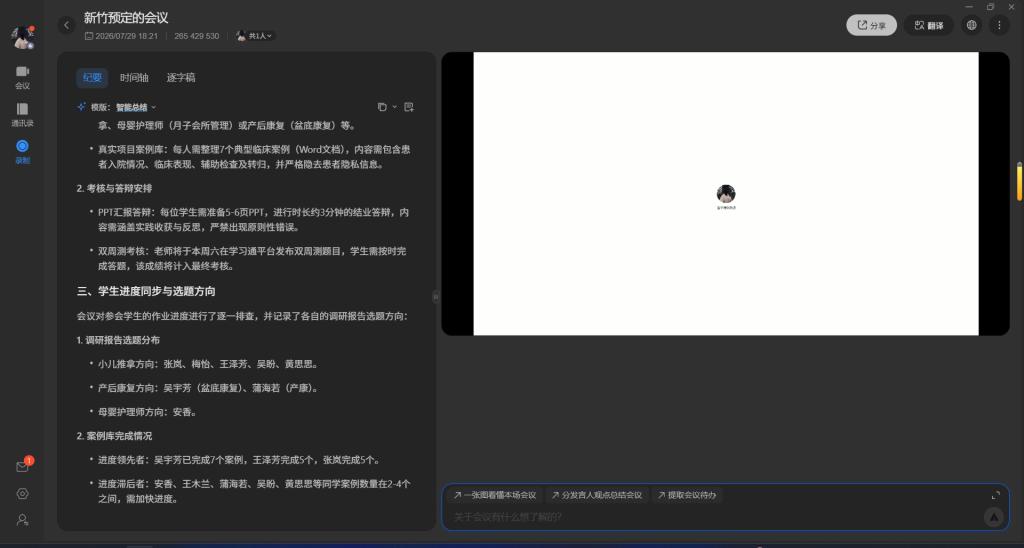Screen dimensions: 1024x548
Task: Open the copy options dropdown arrow
Action: (x=394, y=107)
